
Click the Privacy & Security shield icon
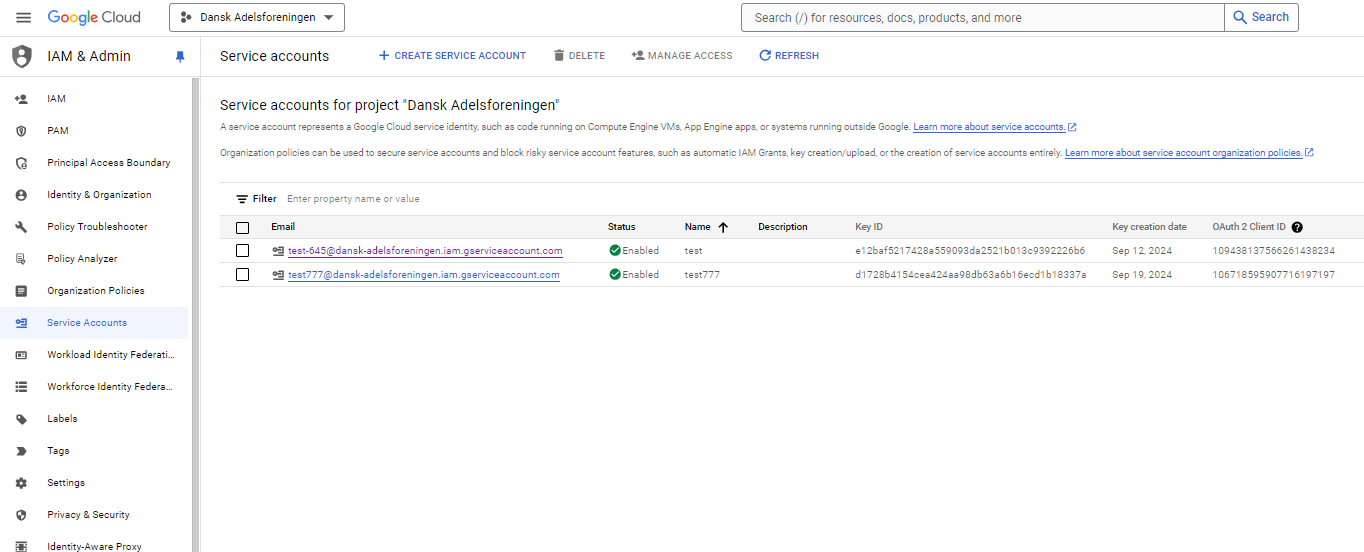pos(21,515)
